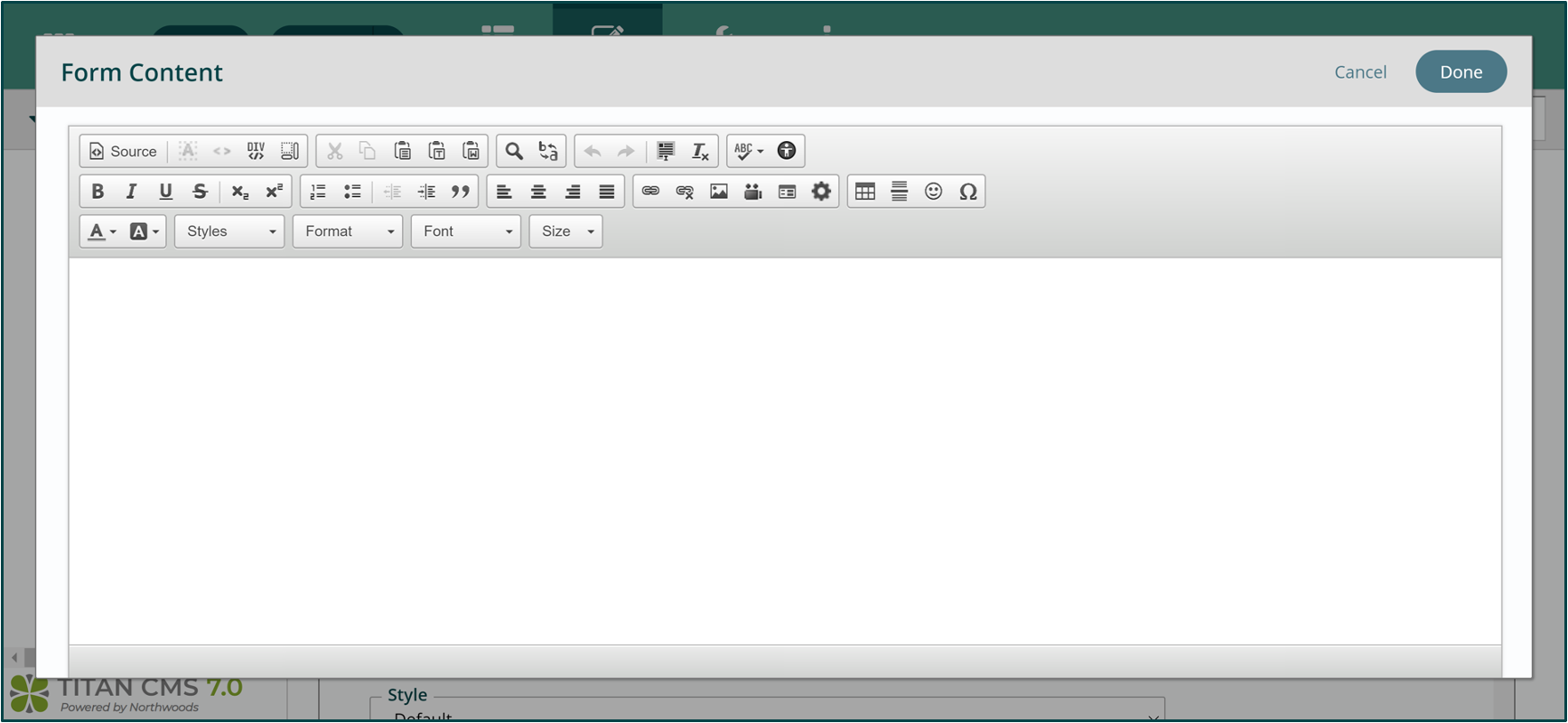Click the Paste icon
This screenshot has width=1568, height=723.
[x=403, y=151]
